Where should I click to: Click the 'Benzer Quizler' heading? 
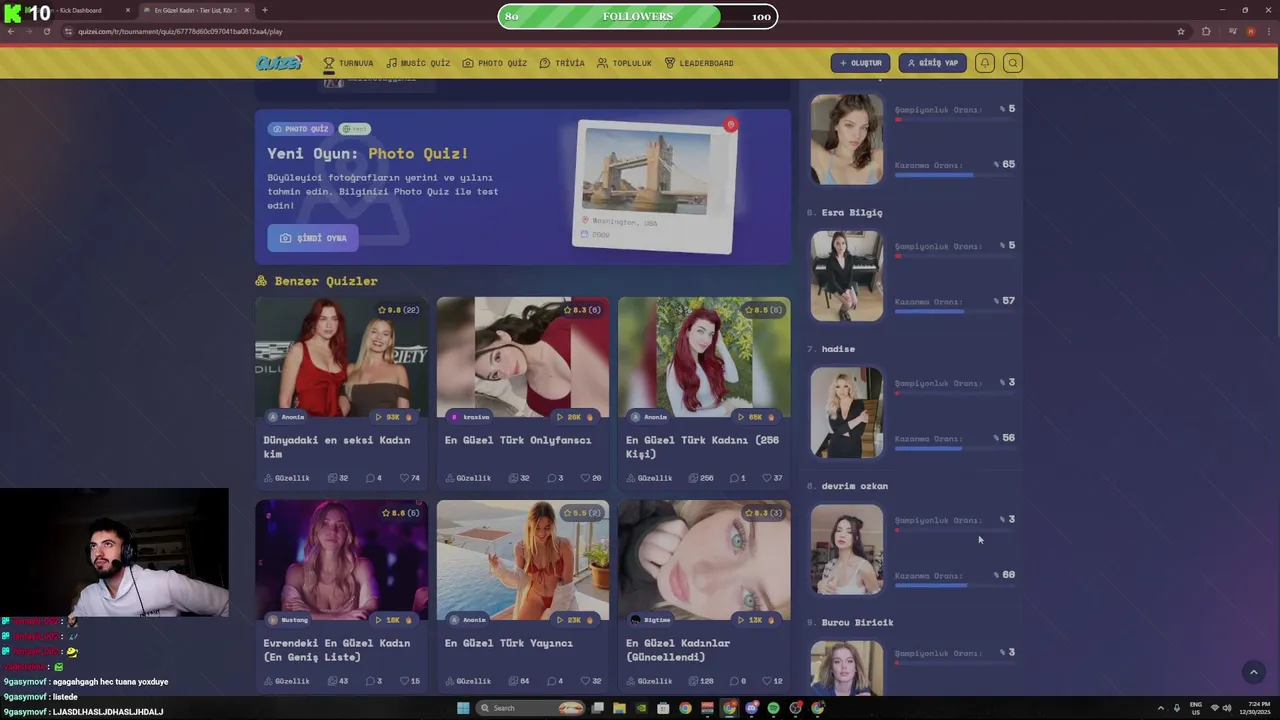pos(326,281)
